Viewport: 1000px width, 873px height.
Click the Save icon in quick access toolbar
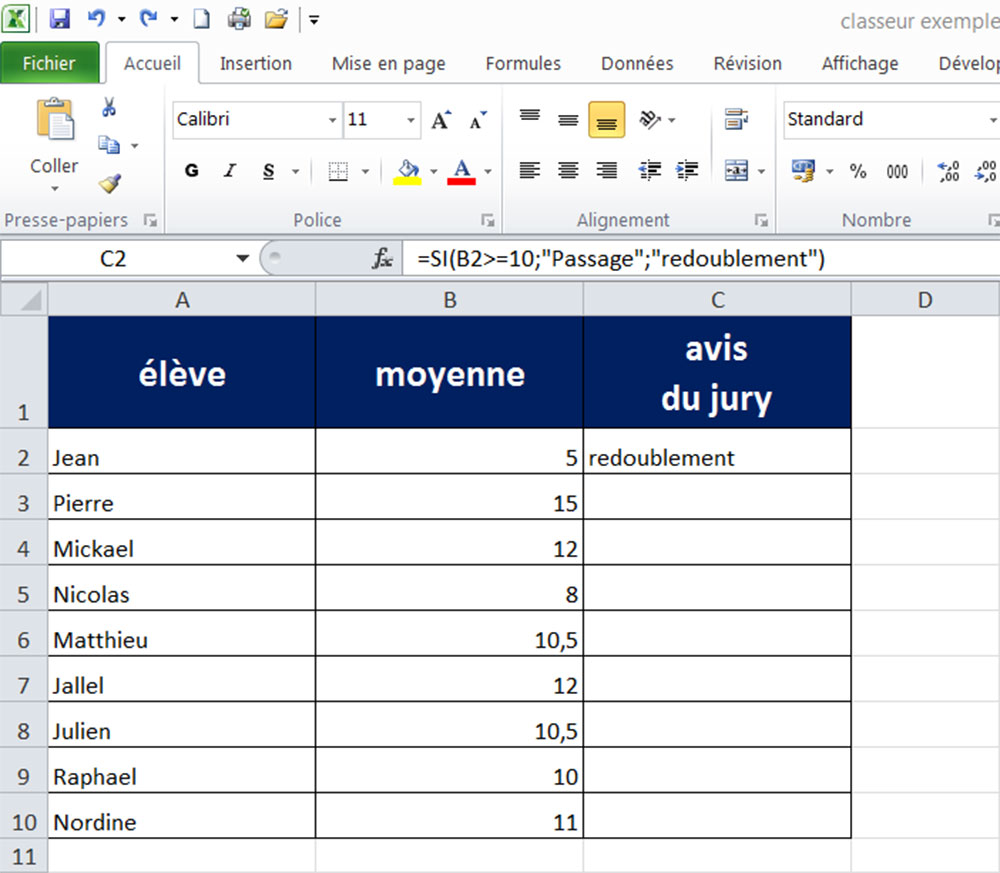click(59, 19)
